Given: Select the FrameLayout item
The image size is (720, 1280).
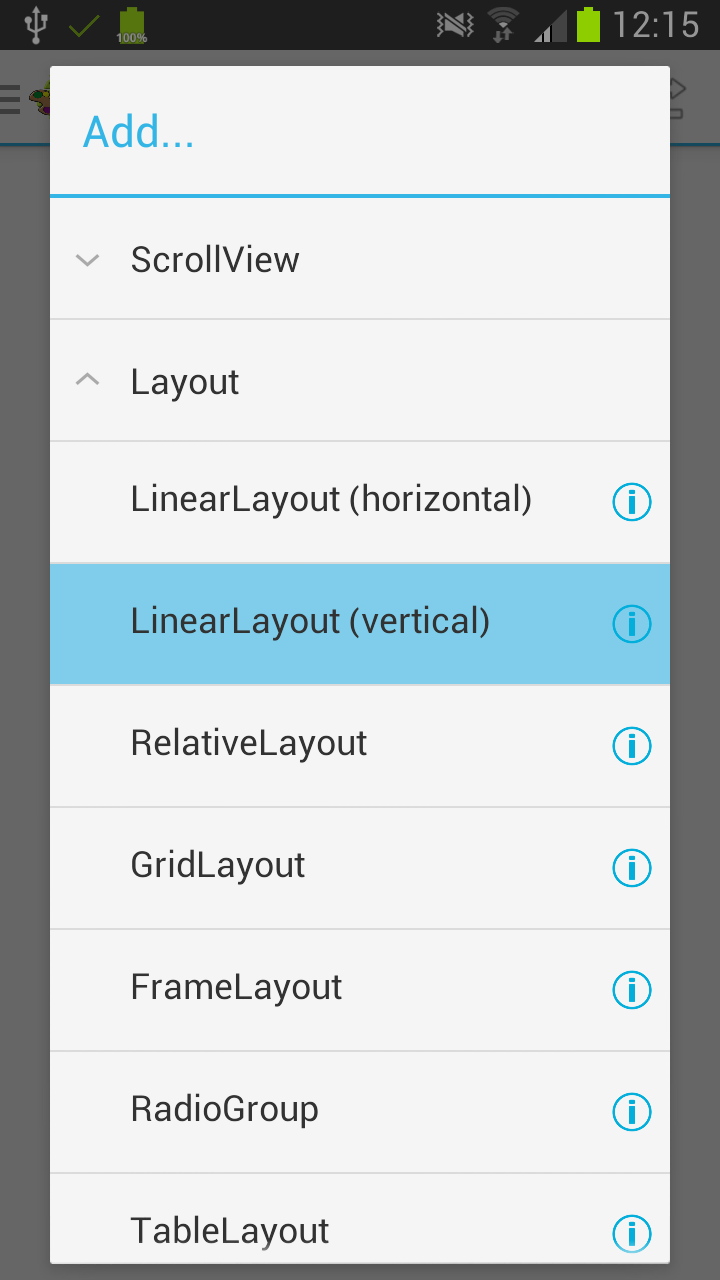Looking at the screenshot, I should [x=360, y=990].
